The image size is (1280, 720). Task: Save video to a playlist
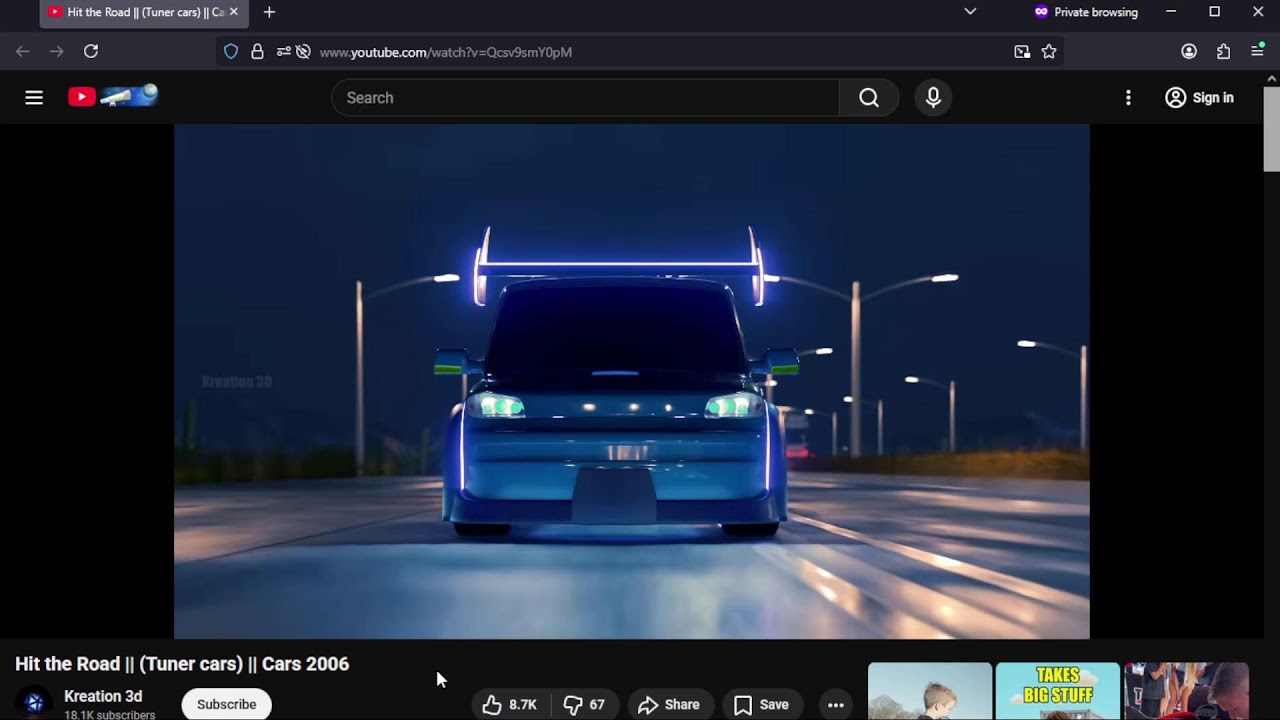pyautogui.click(x=761, y=705)
